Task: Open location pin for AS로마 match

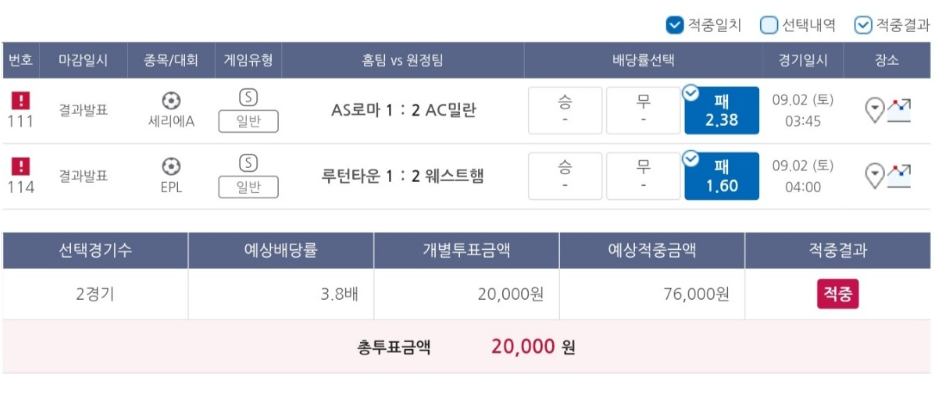Action: pyautogui.click(x=876, y=111)
